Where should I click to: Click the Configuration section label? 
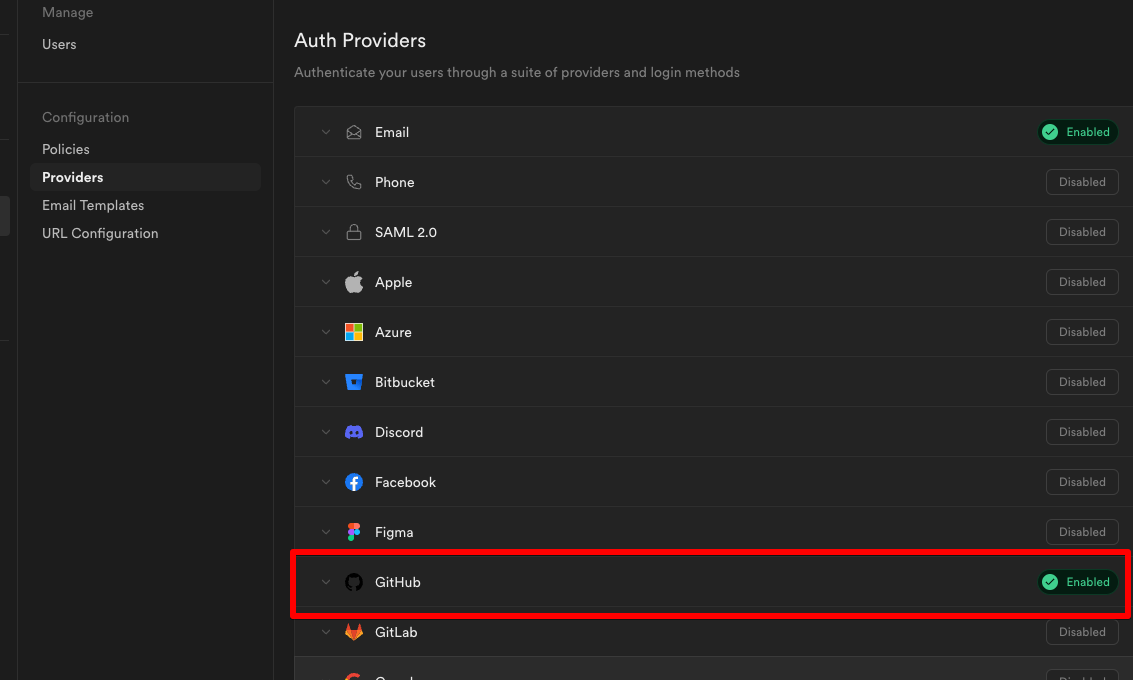(85, 117)
